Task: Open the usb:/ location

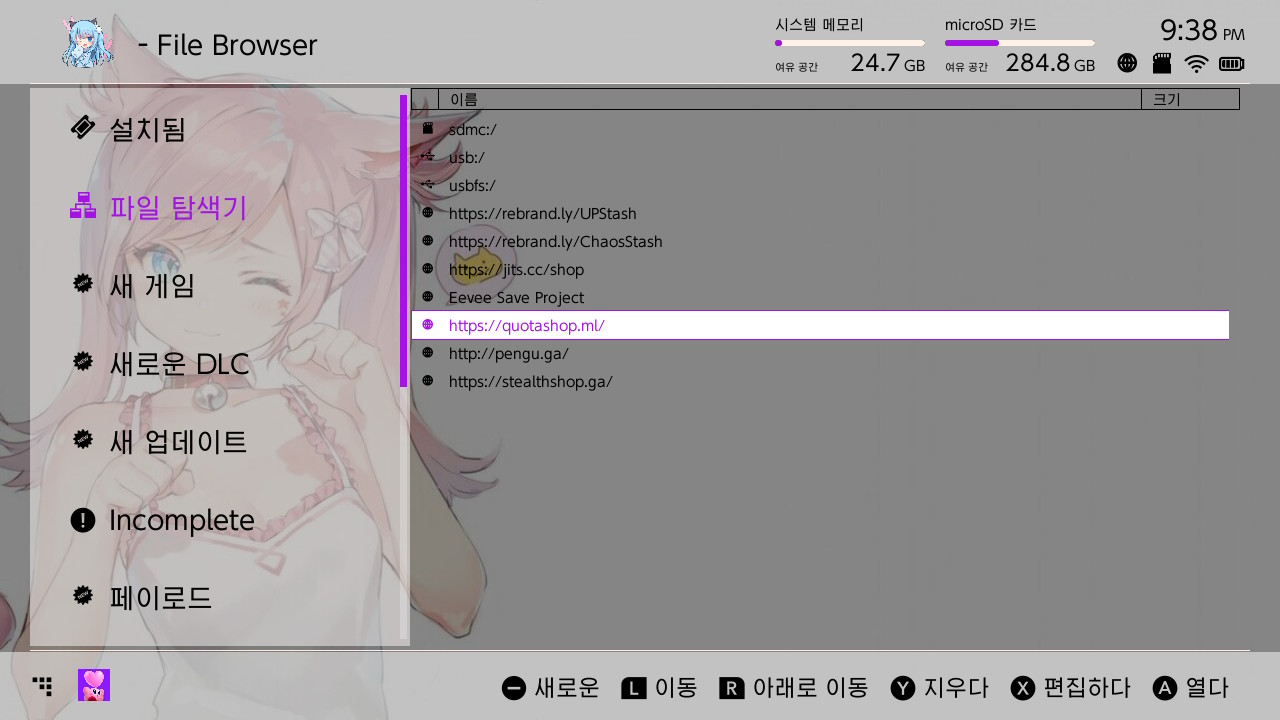Action: click(820, 157)
